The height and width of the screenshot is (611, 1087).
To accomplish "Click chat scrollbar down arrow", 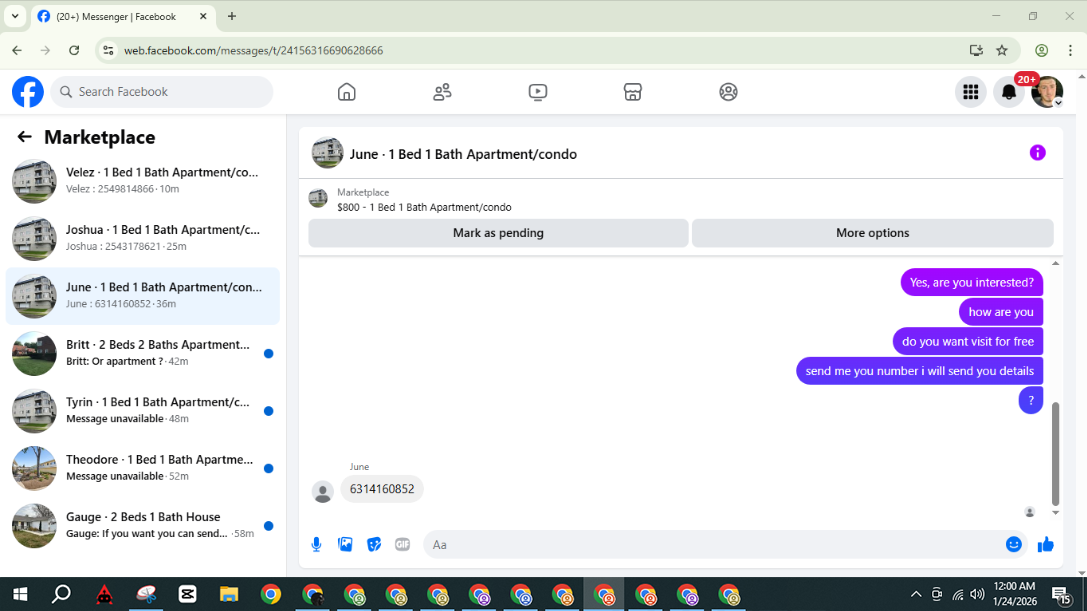I will pos(1055,513).
